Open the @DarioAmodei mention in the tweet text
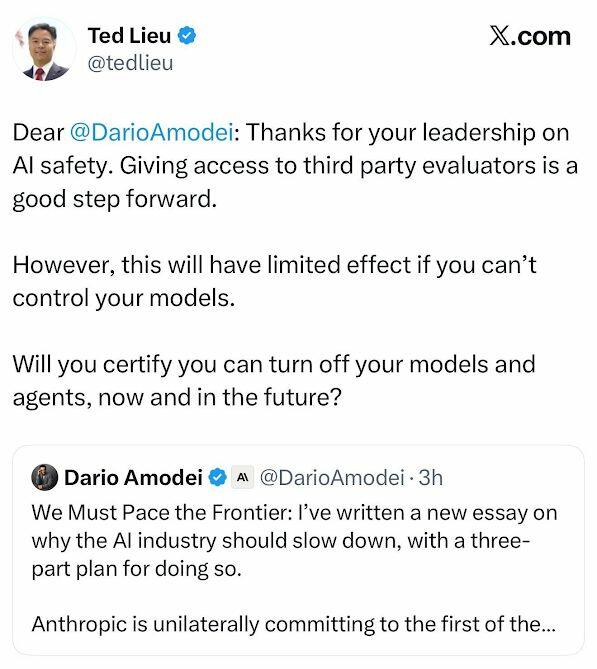 click(151, 132)
